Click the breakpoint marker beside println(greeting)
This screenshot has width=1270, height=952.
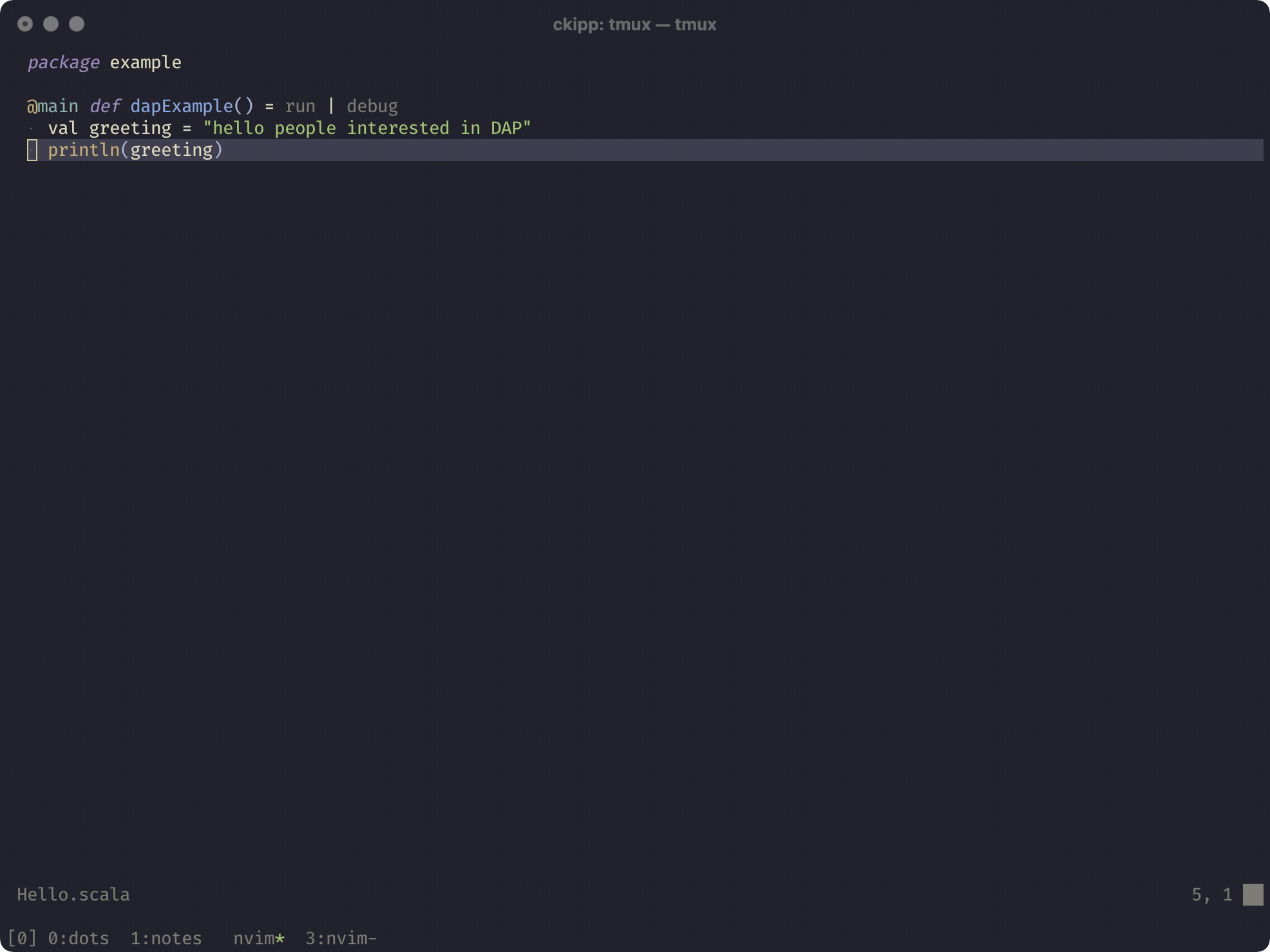[x=32, y=150]
